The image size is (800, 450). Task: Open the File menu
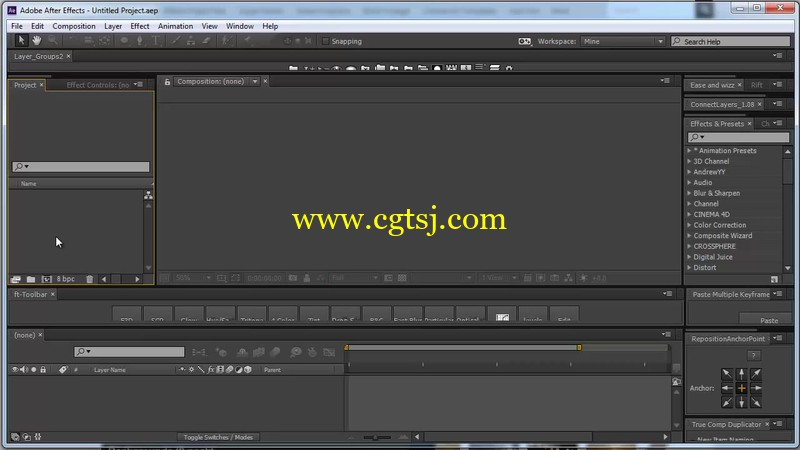[x=17, y=26]
